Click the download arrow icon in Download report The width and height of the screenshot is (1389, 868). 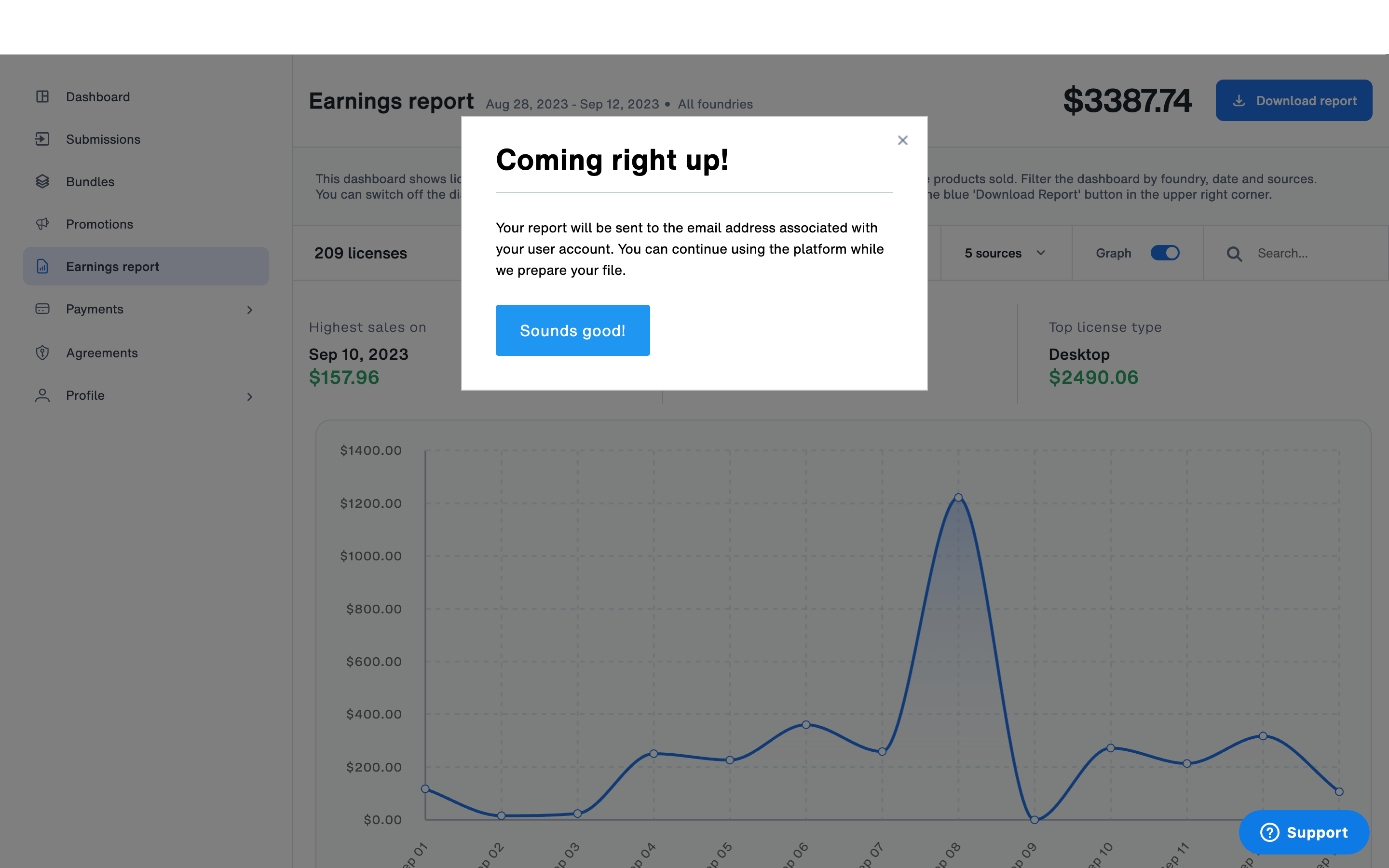1239,101
